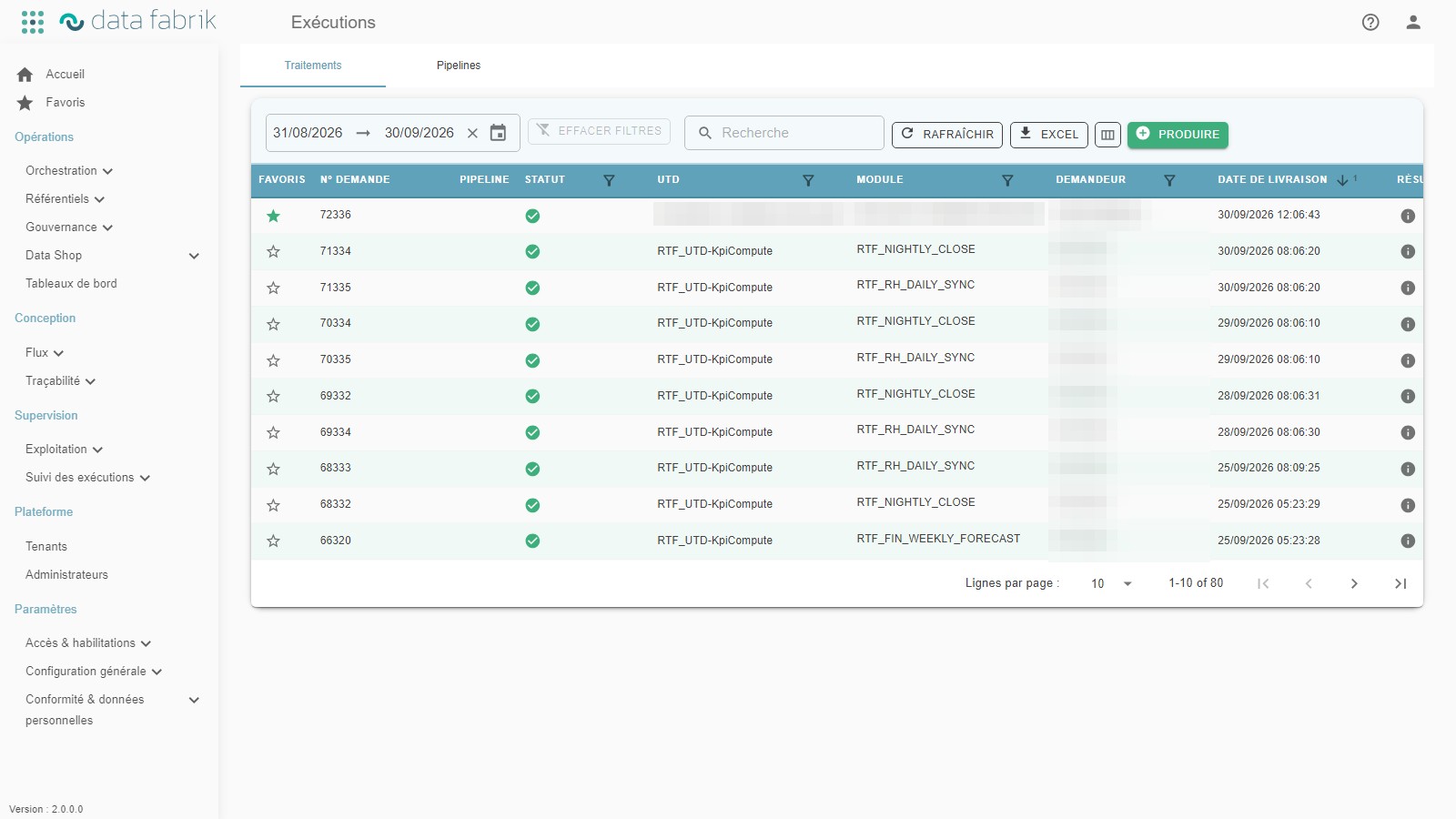This screenshot has width=1456, height=819.
Task: Open the help question mark icon
Action: click(1370, 22)
